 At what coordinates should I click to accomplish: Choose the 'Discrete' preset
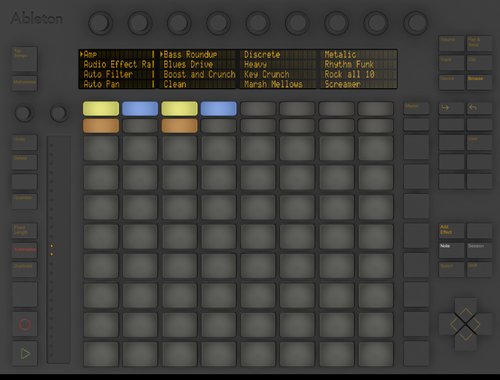[262, 54]
